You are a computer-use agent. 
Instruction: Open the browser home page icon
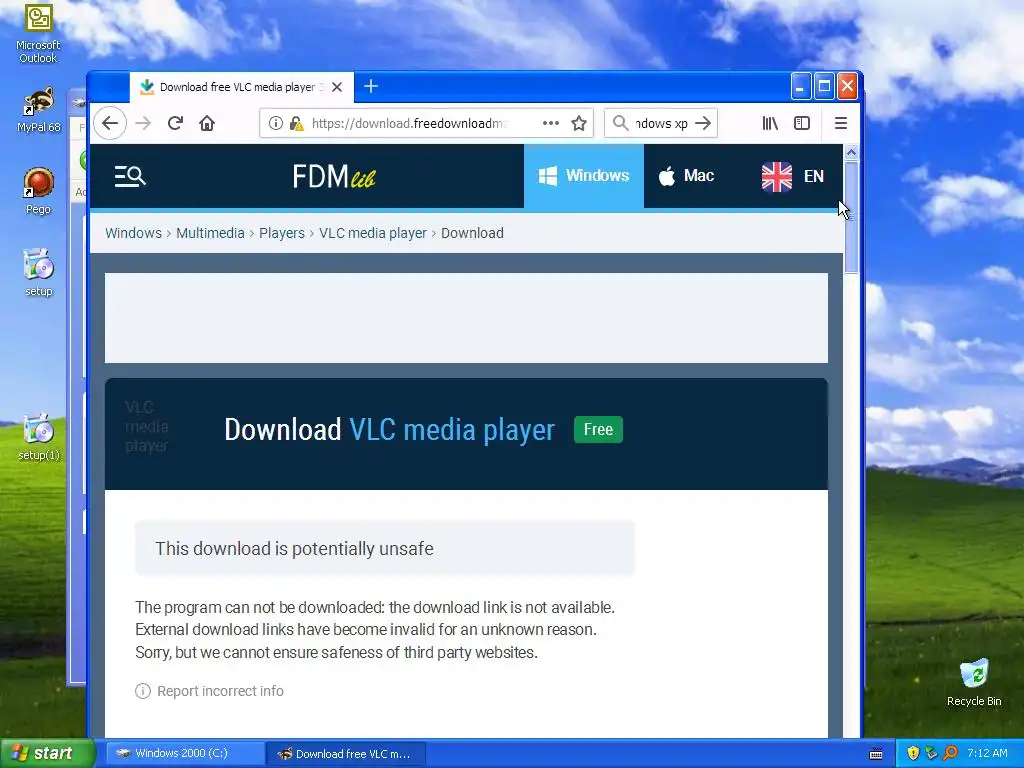pyautogui.click(x=207, y=123)
